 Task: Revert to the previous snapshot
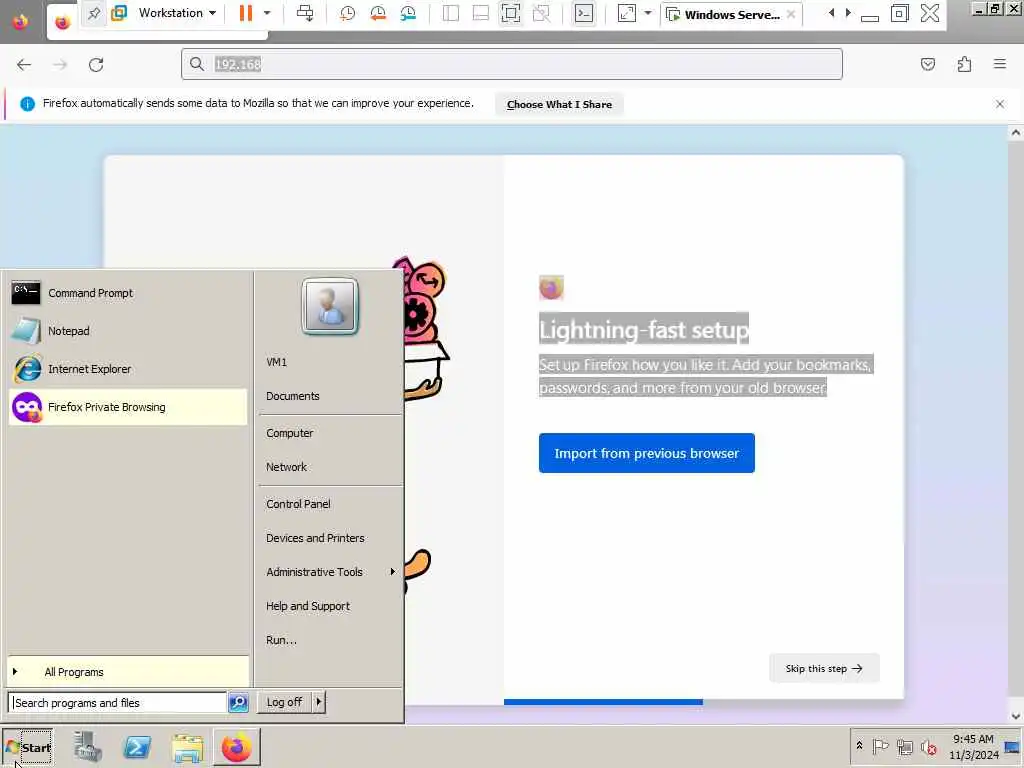[x=377, y=13]
